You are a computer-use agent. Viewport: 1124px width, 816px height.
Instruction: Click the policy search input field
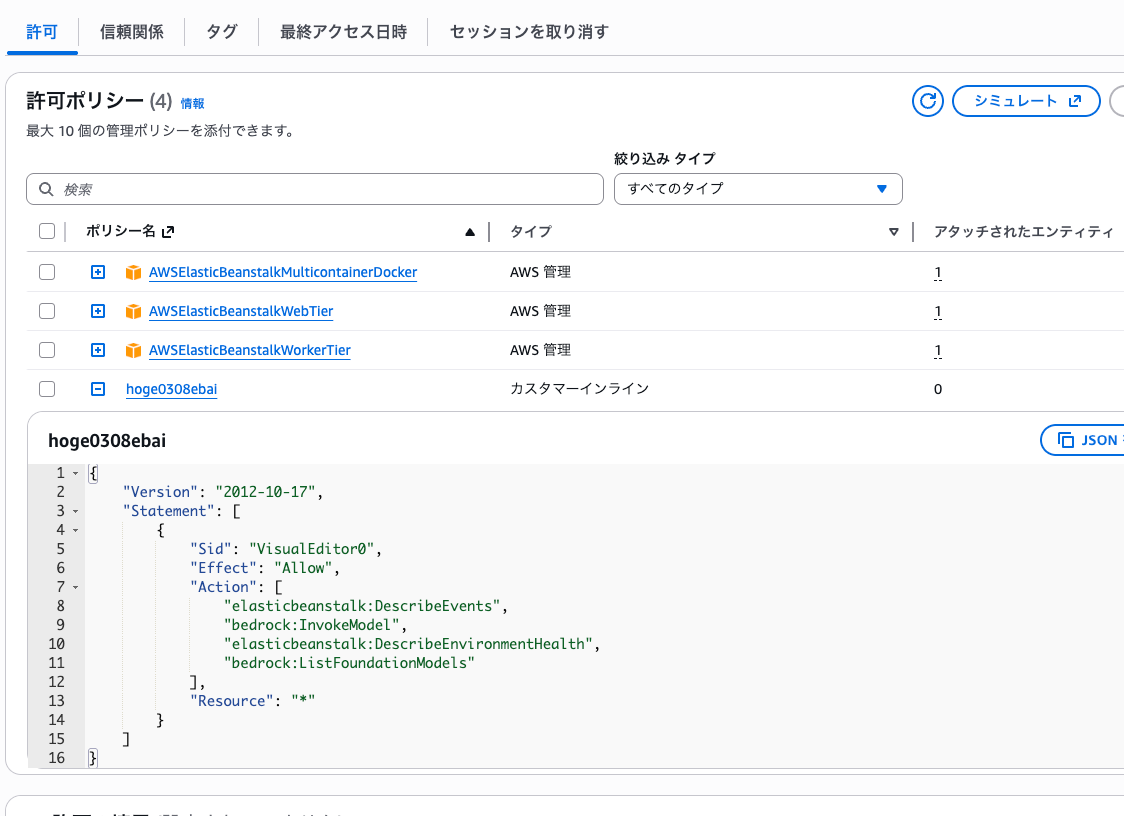pyautogui.click(x=315, y=189)
